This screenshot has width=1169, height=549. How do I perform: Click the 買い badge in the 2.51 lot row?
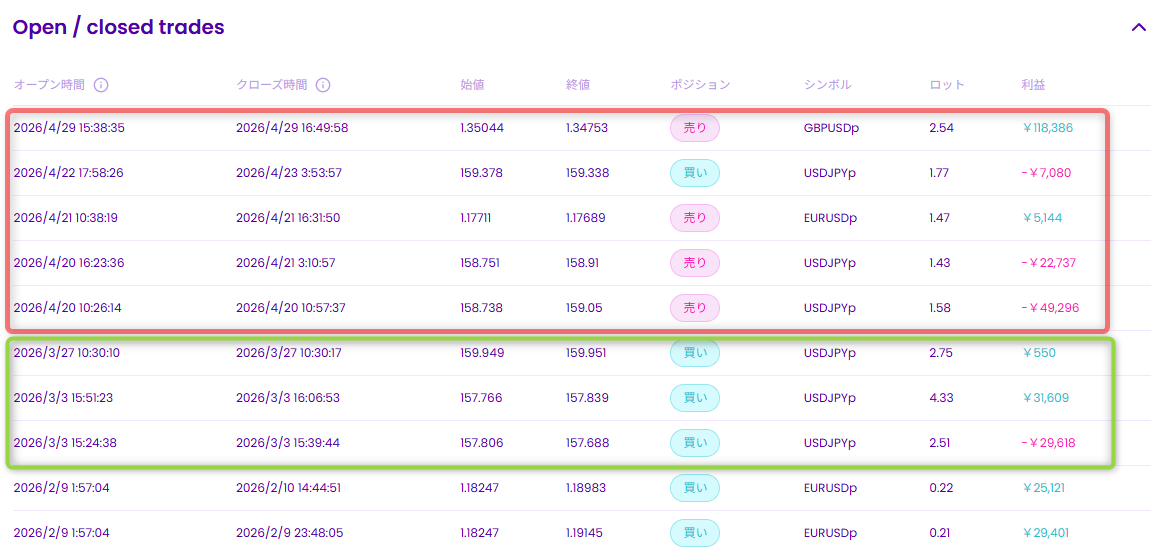(695, 442)
